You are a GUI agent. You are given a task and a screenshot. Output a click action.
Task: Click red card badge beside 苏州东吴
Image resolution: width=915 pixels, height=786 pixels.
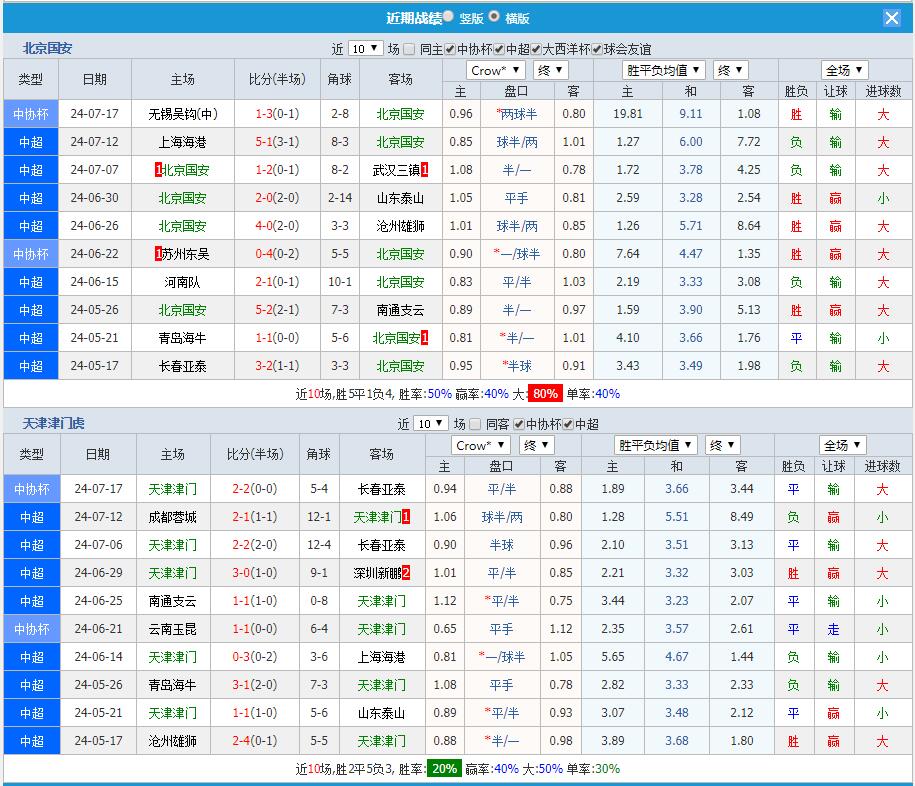tap(159, 254)
